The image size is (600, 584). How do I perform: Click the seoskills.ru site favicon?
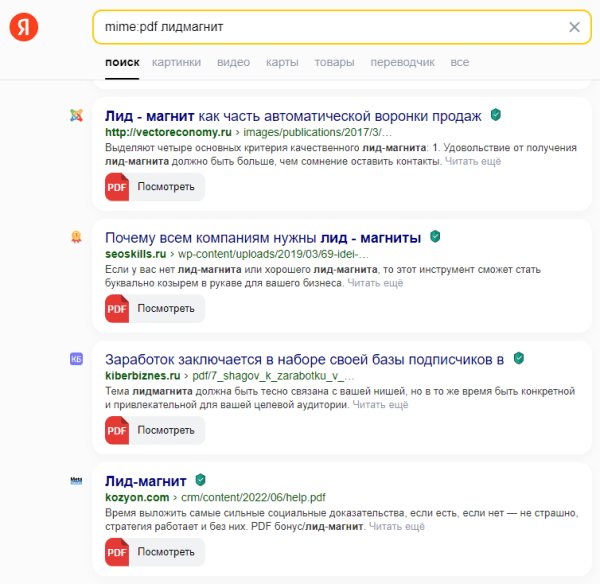point(76,237)
